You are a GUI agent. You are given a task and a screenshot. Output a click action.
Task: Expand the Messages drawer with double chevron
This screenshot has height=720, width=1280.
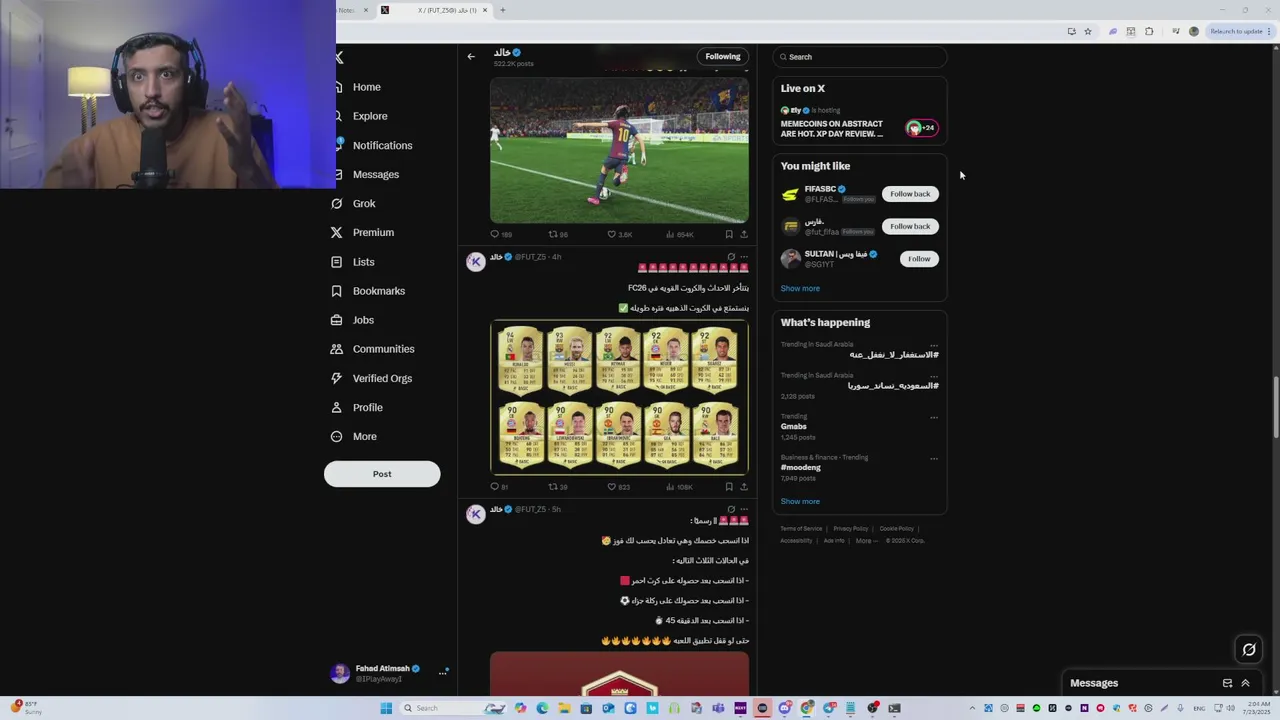[x=1245, y=683]
